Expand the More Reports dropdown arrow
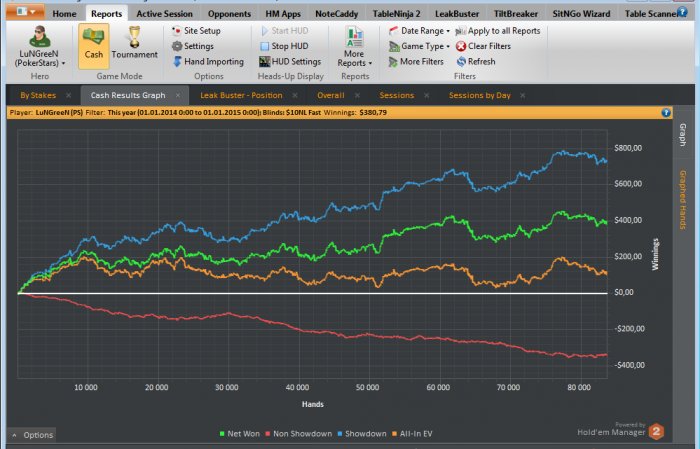 (x=370, y=63)
